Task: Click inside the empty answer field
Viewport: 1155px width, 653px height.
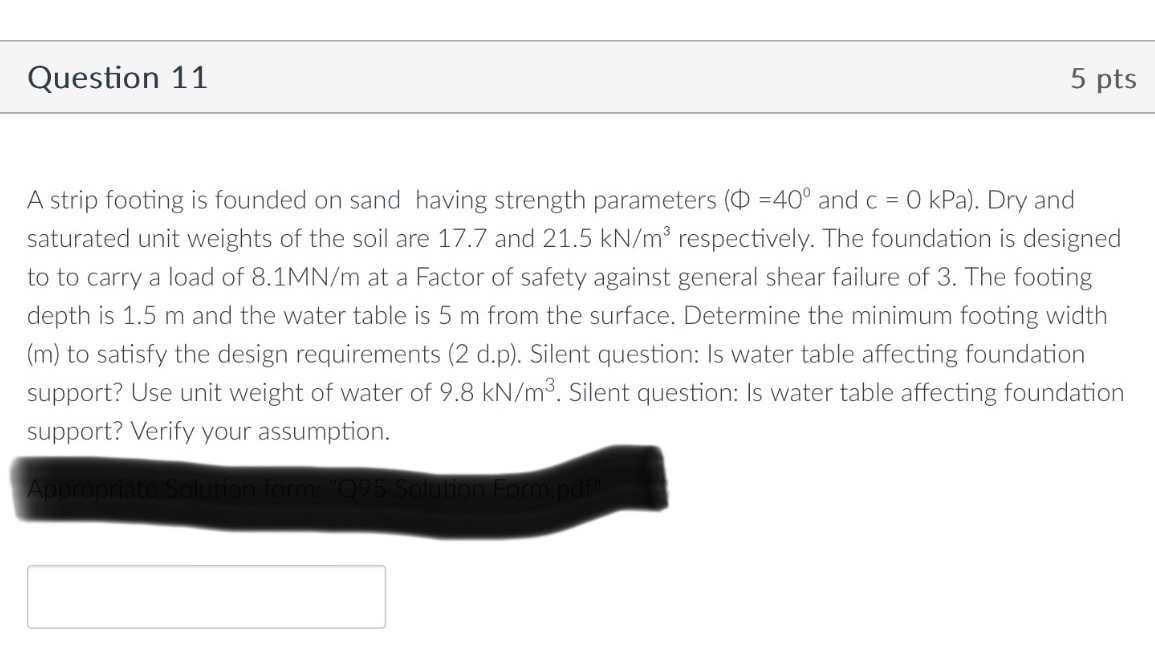Action: pos(206,596)
